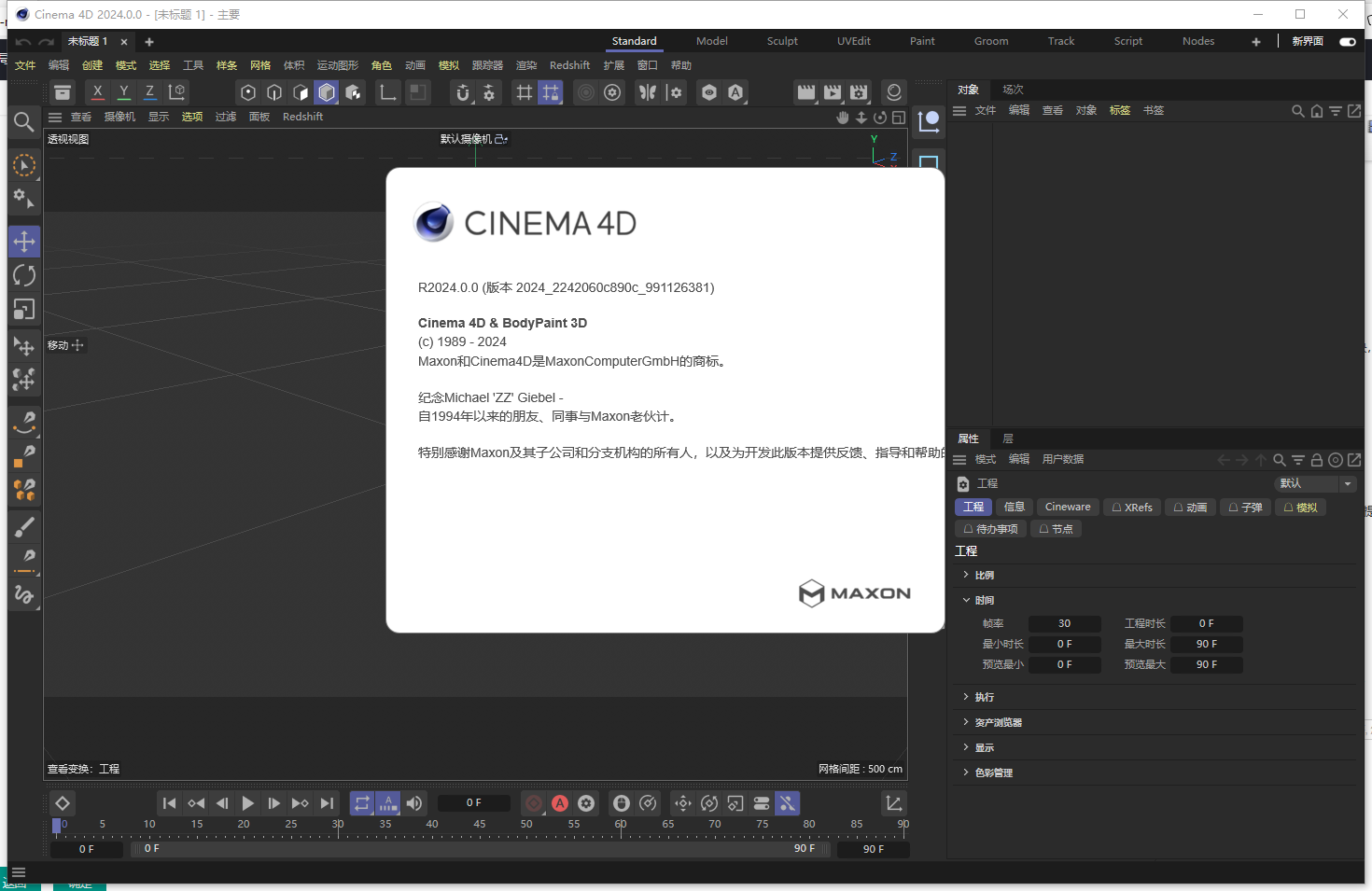The image size is (1372, 891).
Task: Mute audio playback in the animation toolbar
Action: [413, 802]
